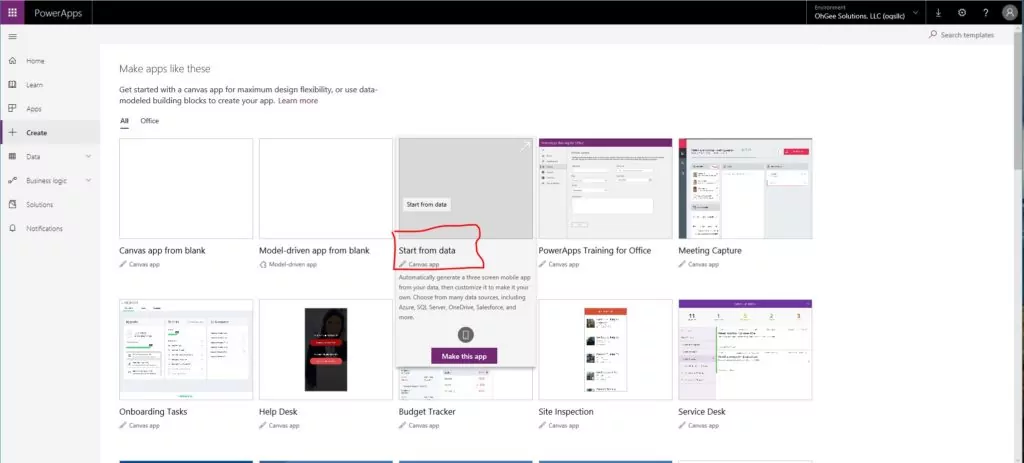Click pencil icon under Help Desk
Viewport: 1024px width, 463px height.
[x=263, y=426]
